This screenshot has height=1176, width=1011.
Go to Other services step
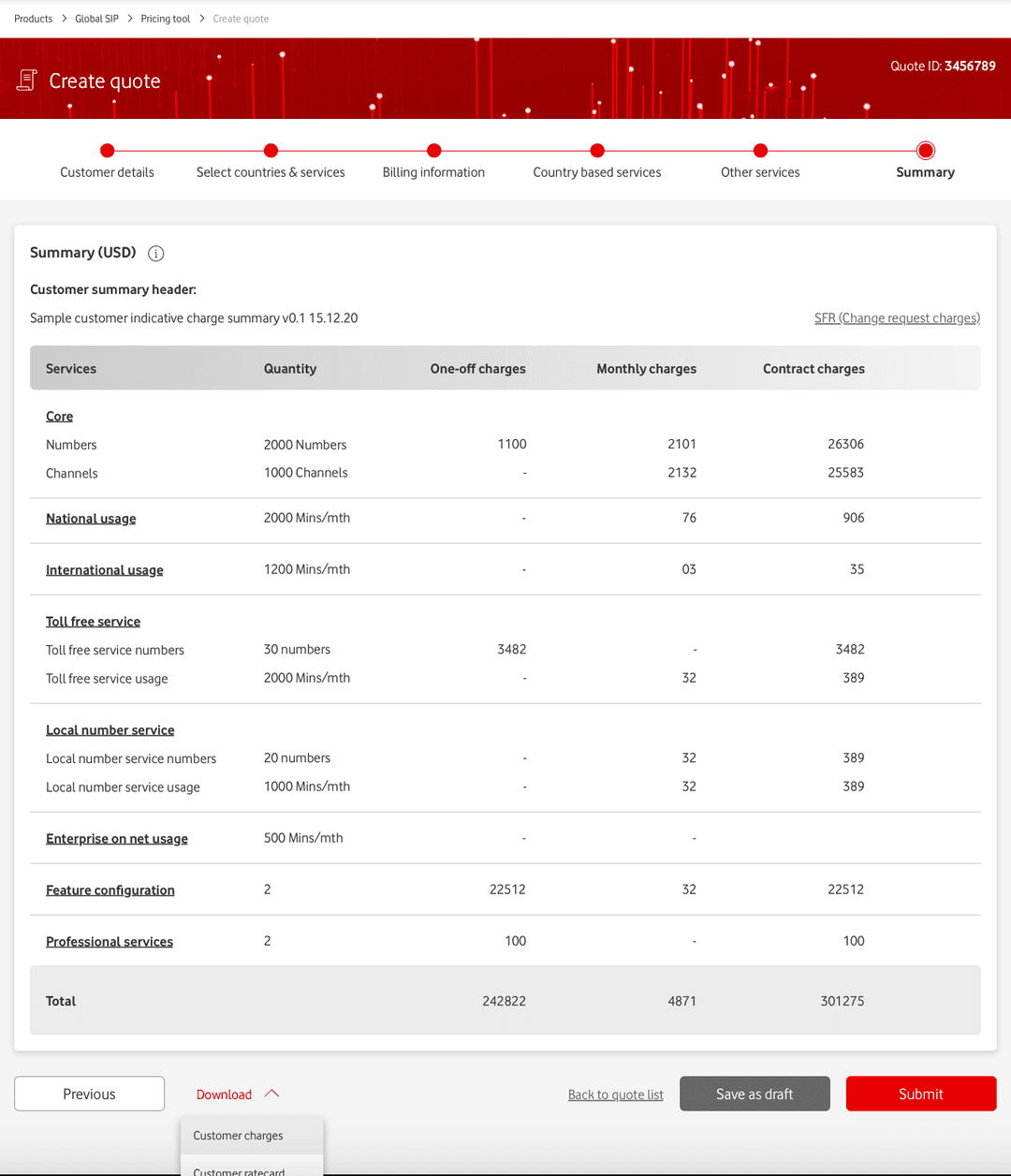coord(760,172)
